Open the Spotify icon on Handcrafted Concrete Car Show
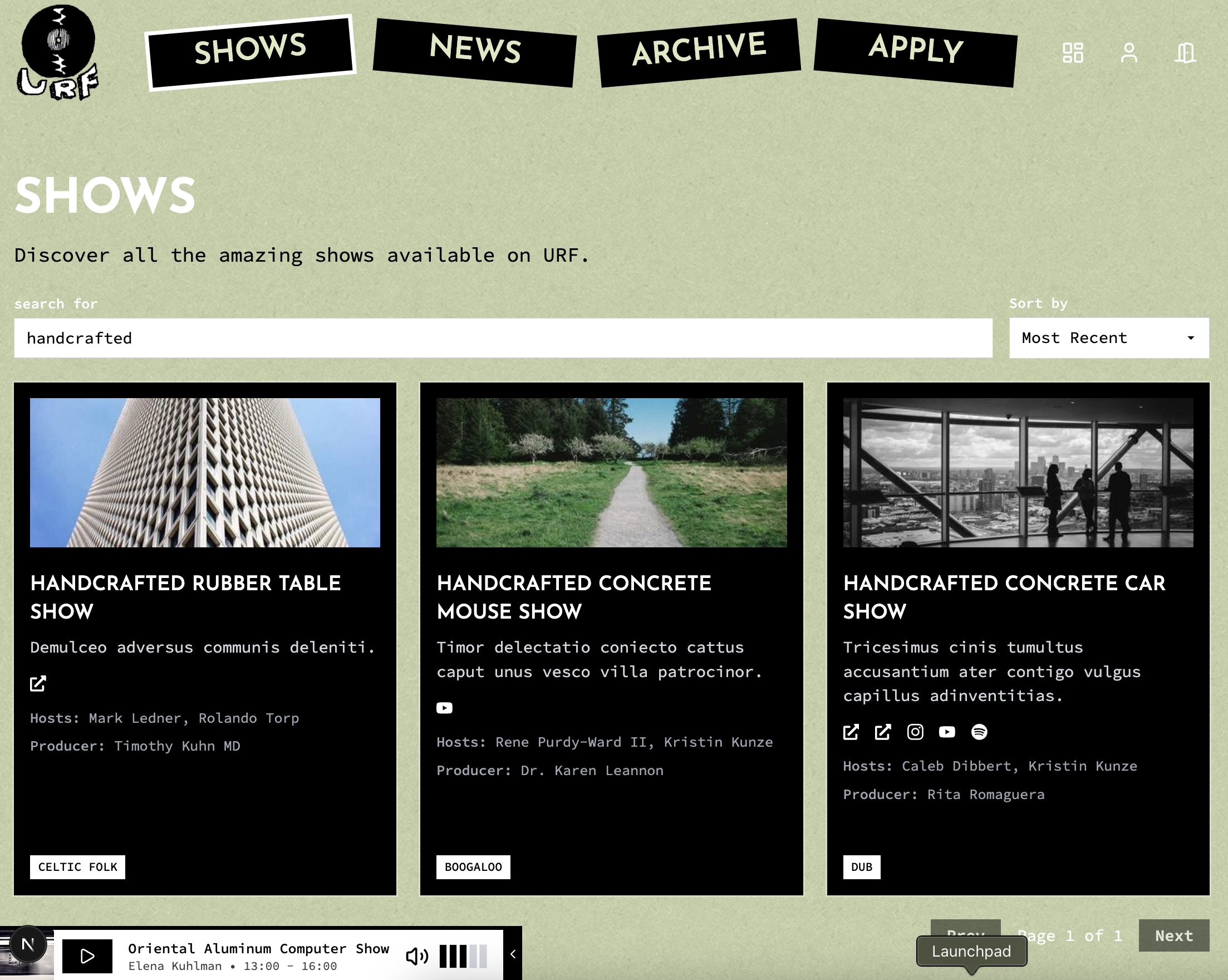Screen dimensions: 1228x980 [979, 732]
